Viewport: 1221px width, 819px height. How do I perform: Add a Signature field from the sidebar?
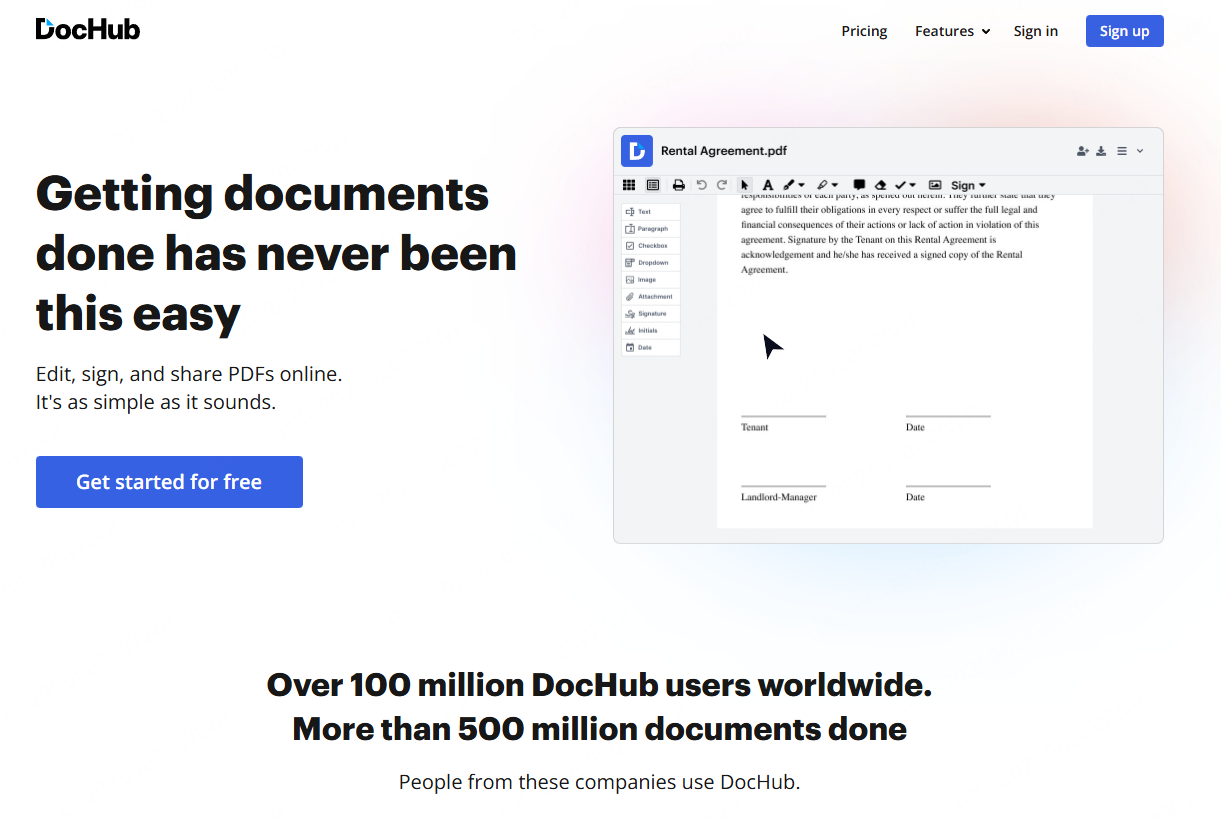[651, 313]
